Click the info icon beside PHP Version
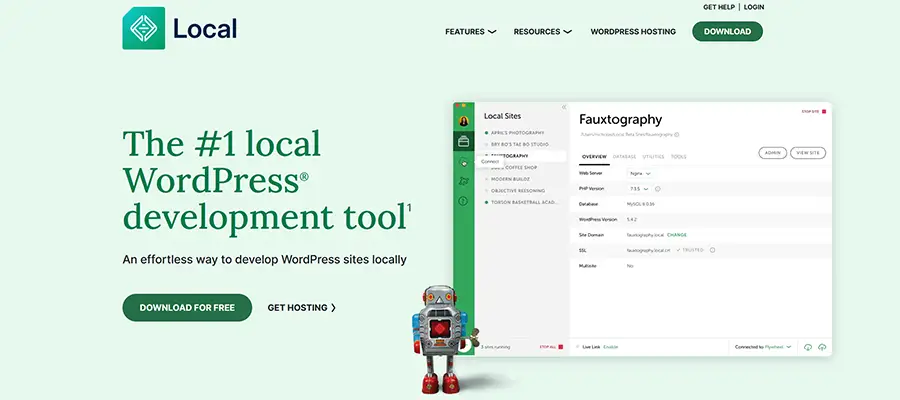Viewport: 900px width, 400px height. tap(658, 189)
